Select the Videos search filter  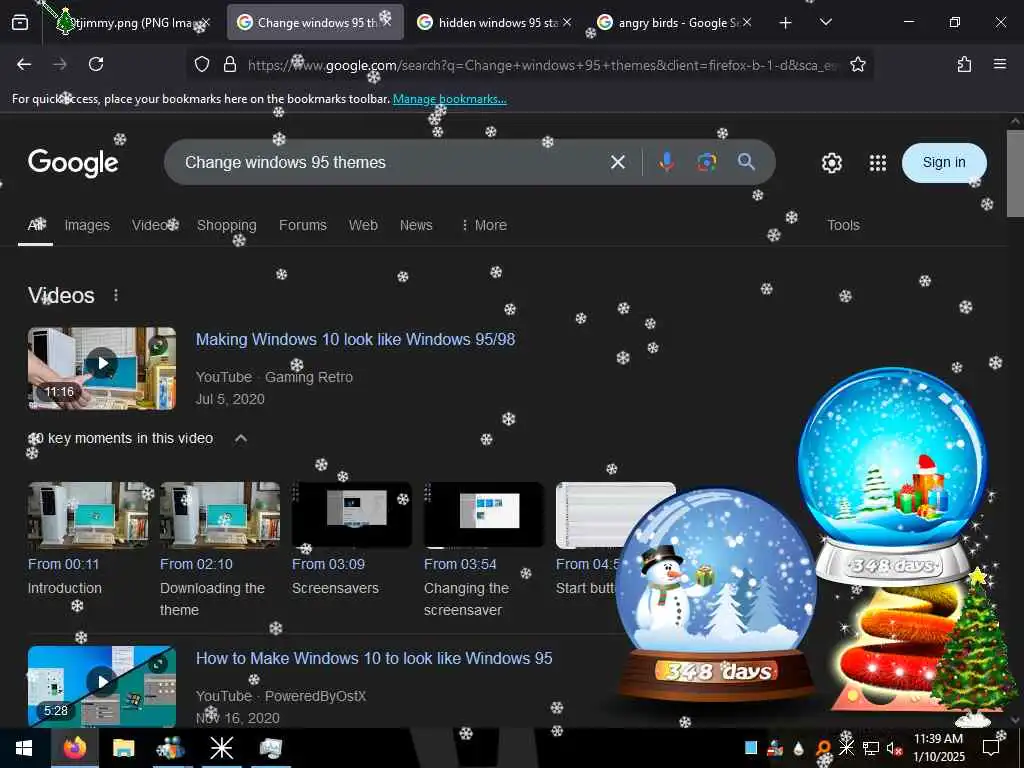[x=155, y=225]
